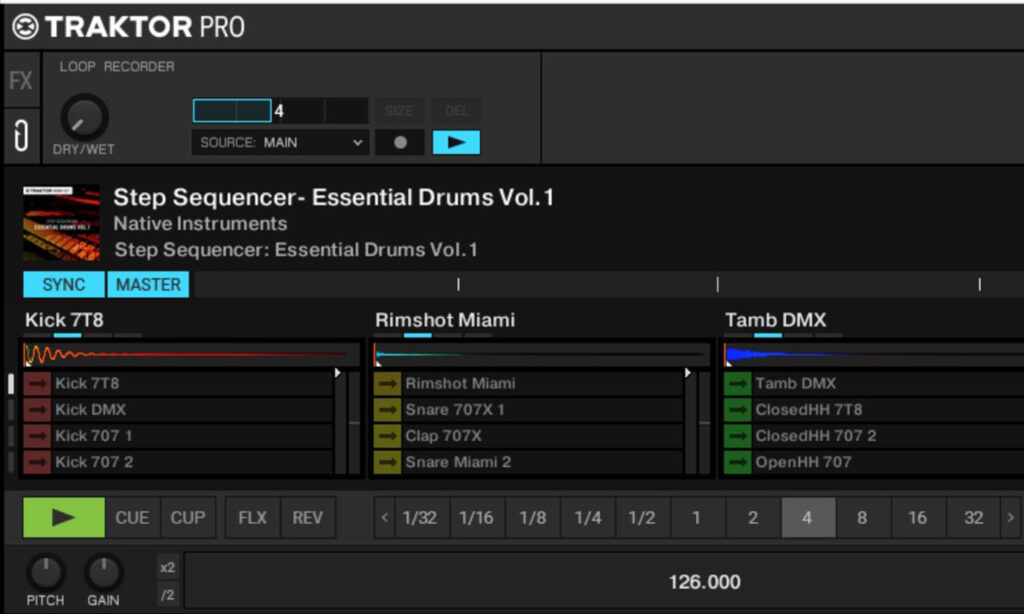Toggle the REV reverse button

tap(308, 517)
